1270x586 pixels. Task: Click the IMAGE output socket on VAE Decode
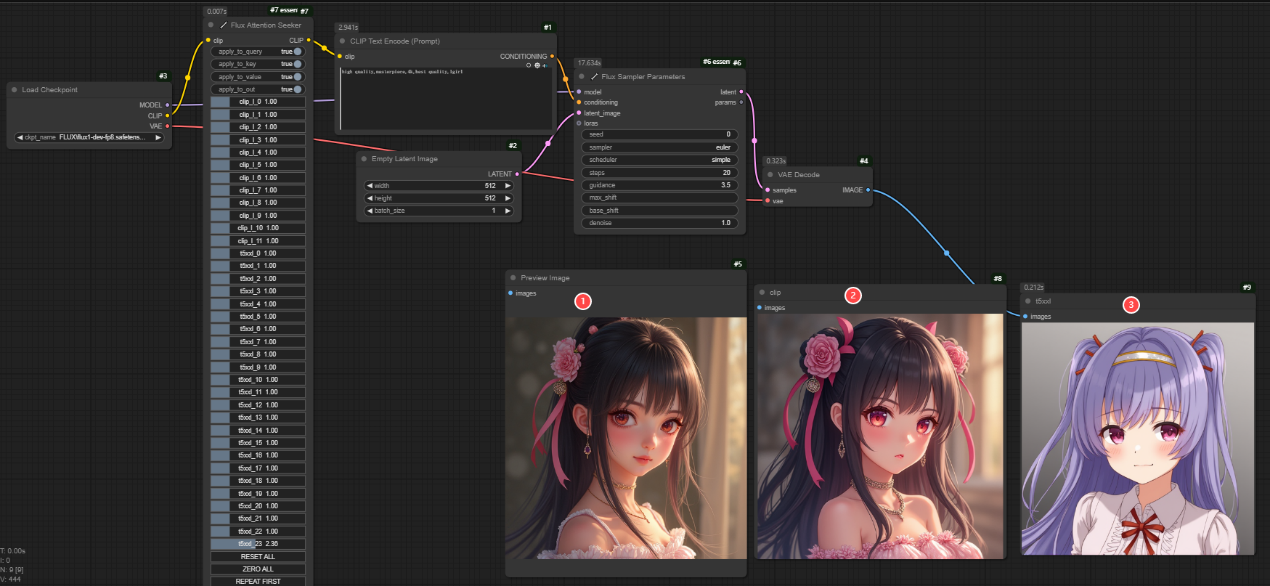click(x=867, y=189)
